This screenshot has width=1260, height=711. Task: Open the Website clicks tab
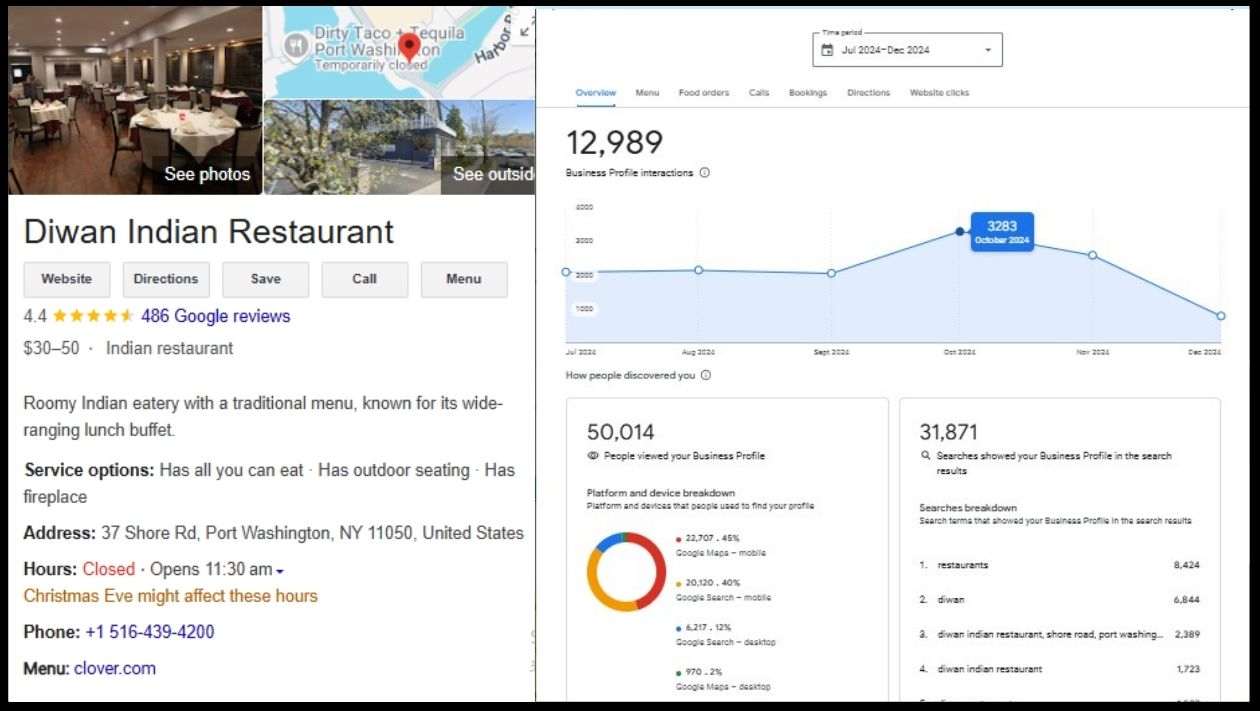[939, 93]
